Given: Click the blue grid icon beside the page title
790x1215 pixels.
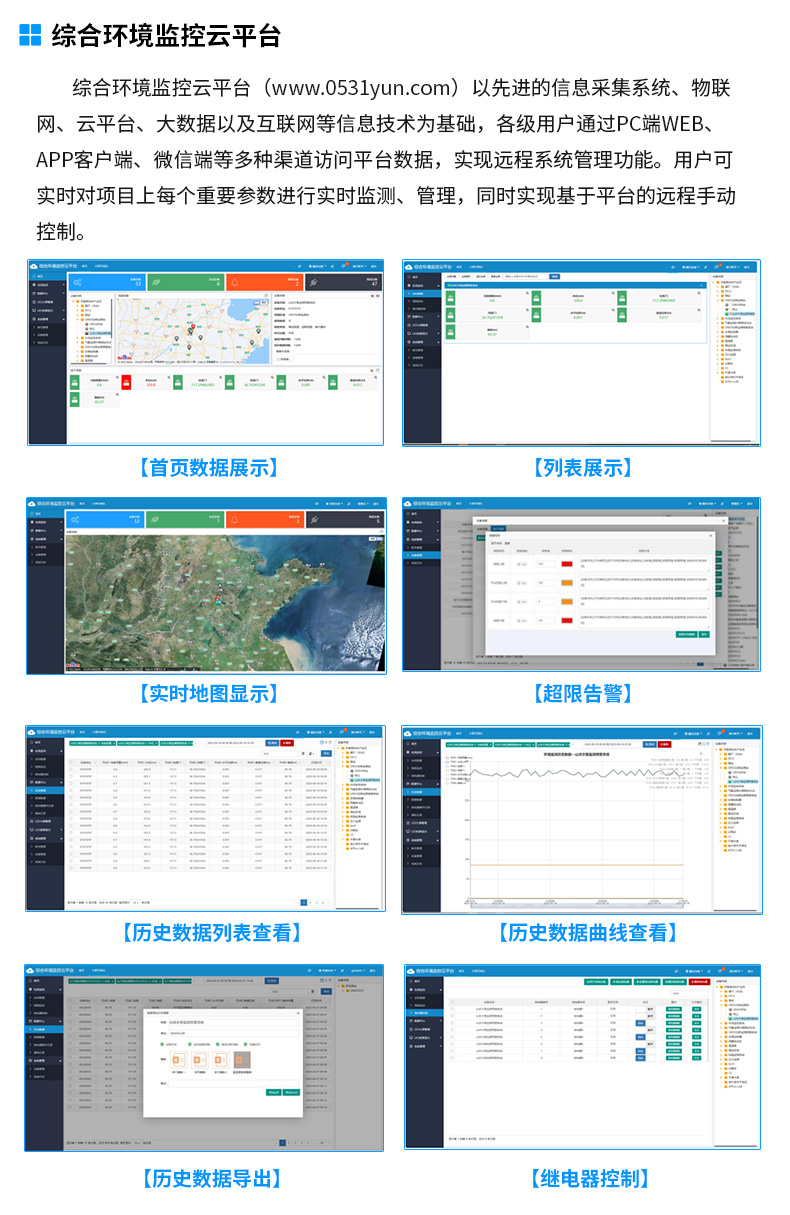Looking at the screenshot, I should 31,36.
